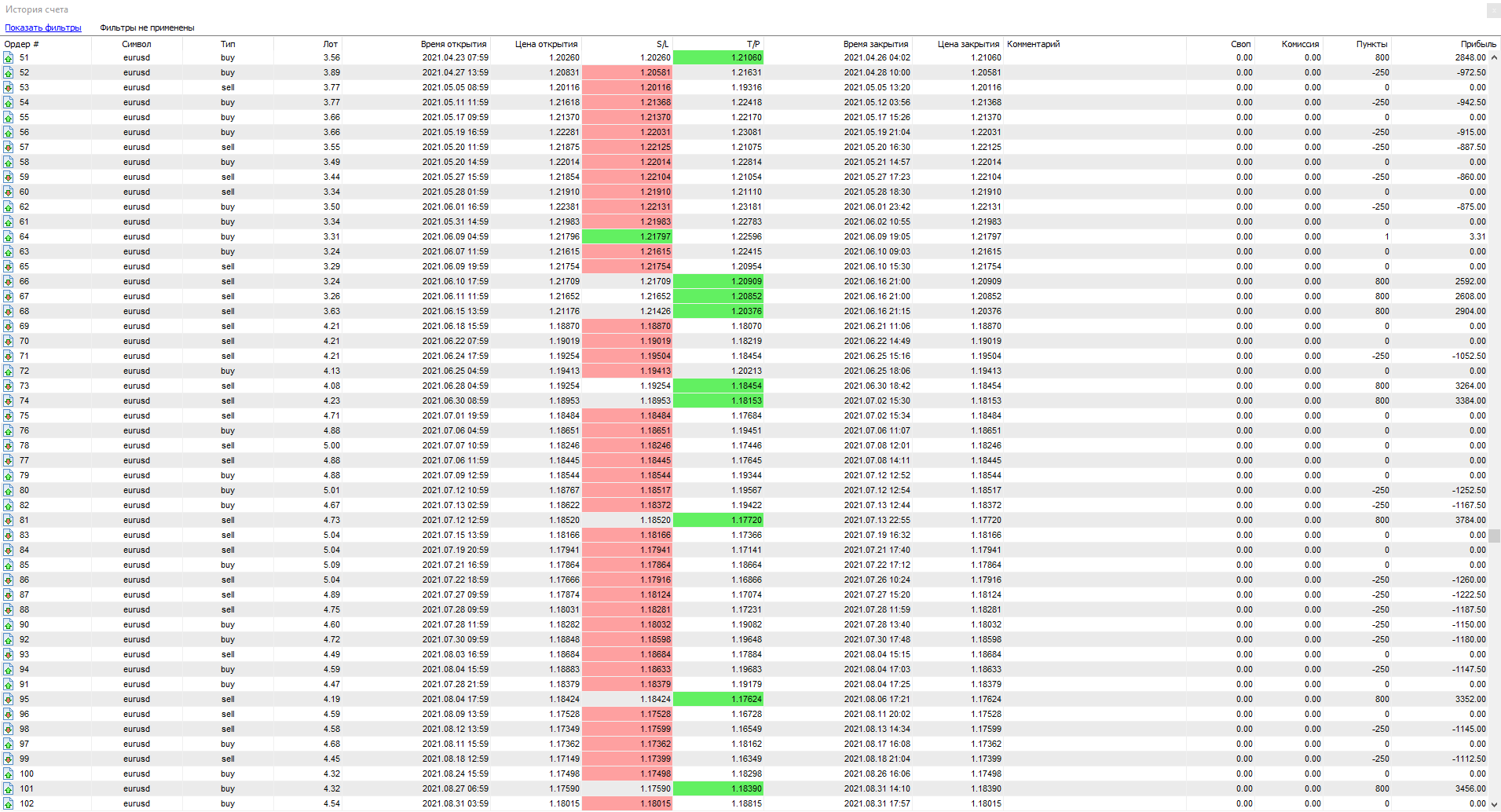Image resolution: width=1501 pixels, height=812 pixels.
Task: Select the profit value 3784.00 for order 81
Action: tap(1470, 520)
